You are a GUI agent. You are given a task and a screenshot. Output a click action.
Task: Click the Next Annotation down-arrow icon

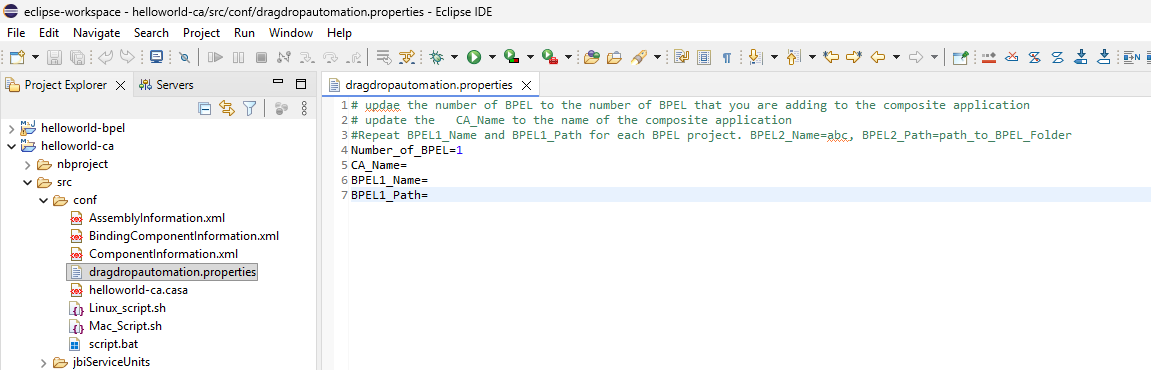click(x=756, y=57)
